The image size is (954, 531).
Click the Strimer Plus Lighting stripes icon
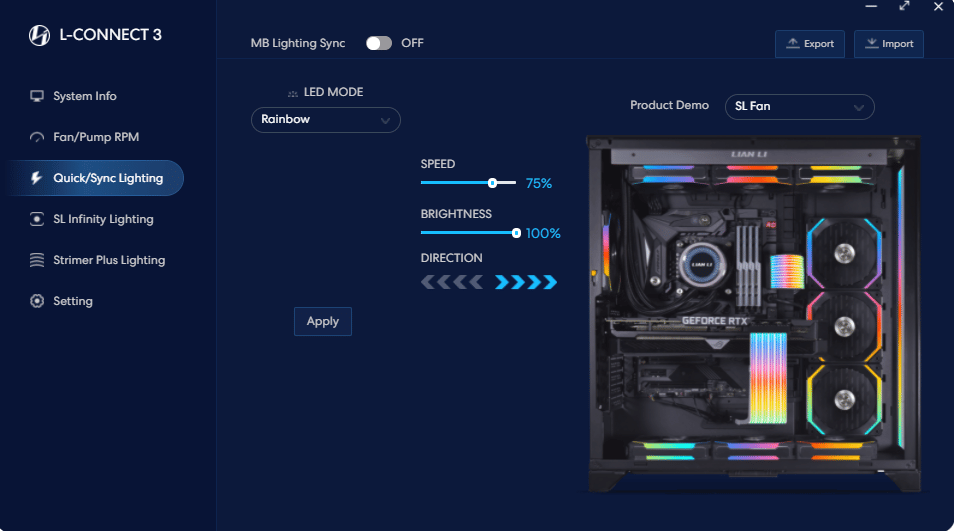(x=37, y=260)
